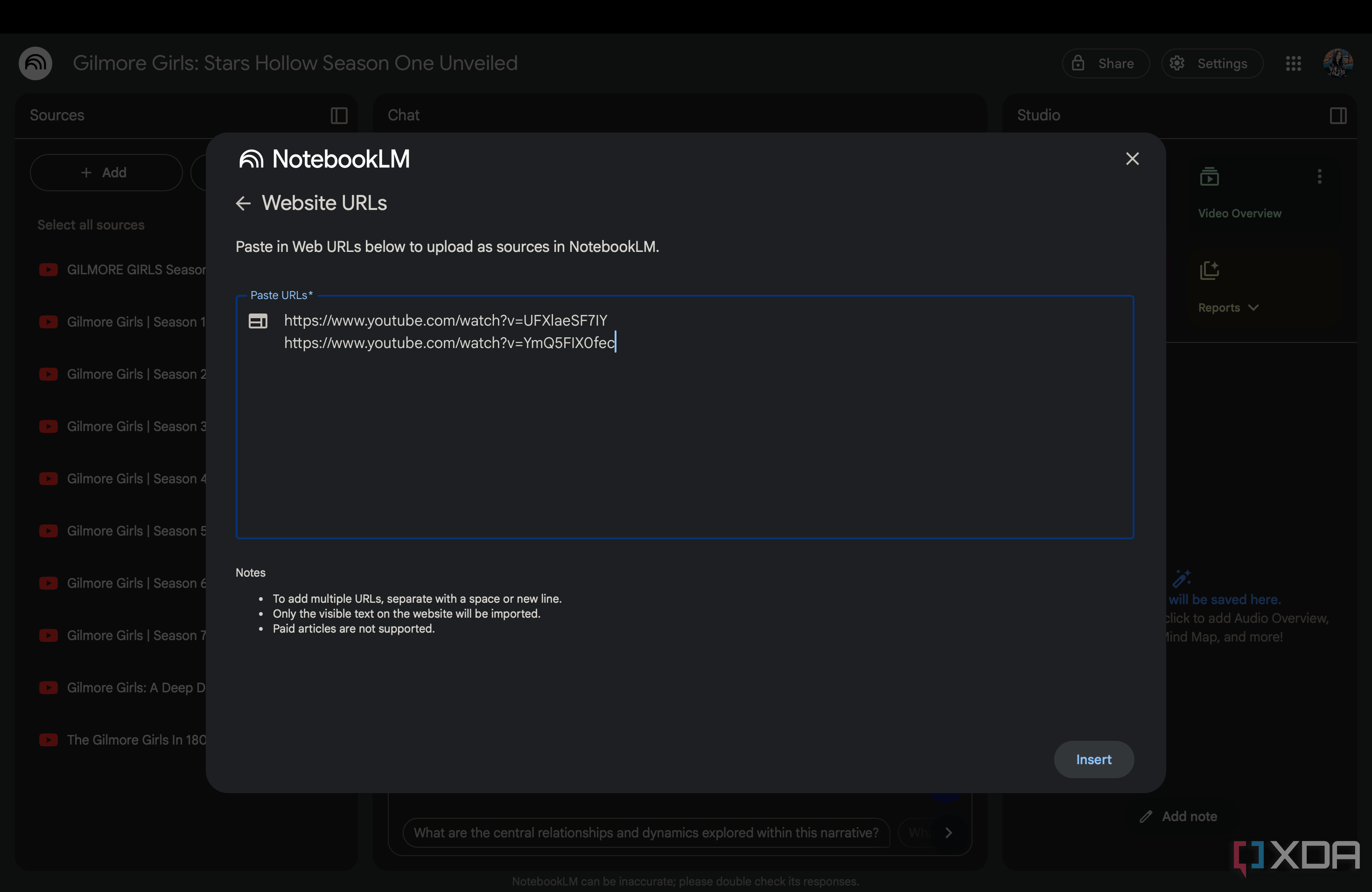Click the YouTube icon beside Season 2 source
Viewport: 1372px width, 892px height.
(49, 374)
